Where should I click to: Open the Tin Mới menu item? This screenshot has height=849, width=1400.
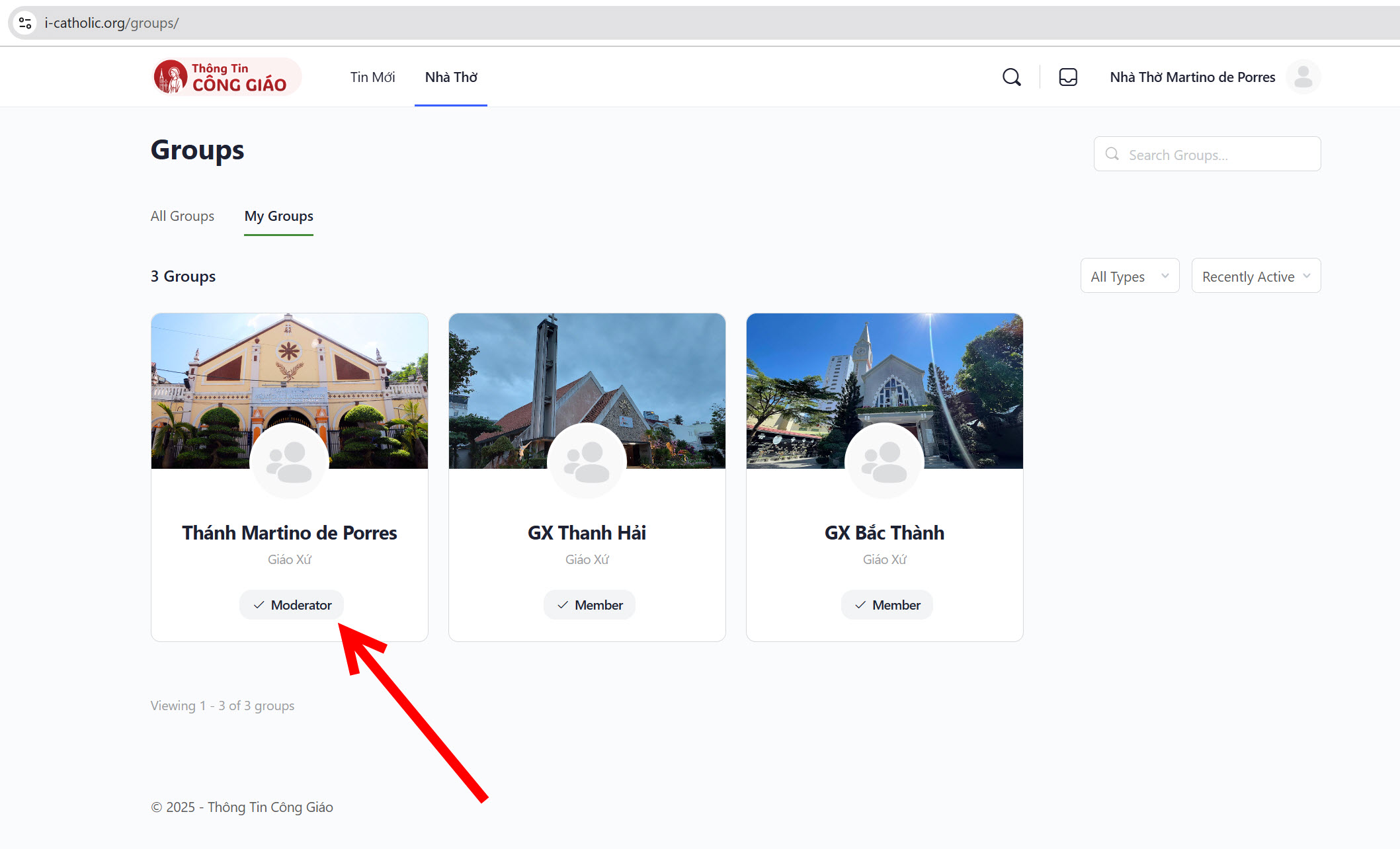372,77
